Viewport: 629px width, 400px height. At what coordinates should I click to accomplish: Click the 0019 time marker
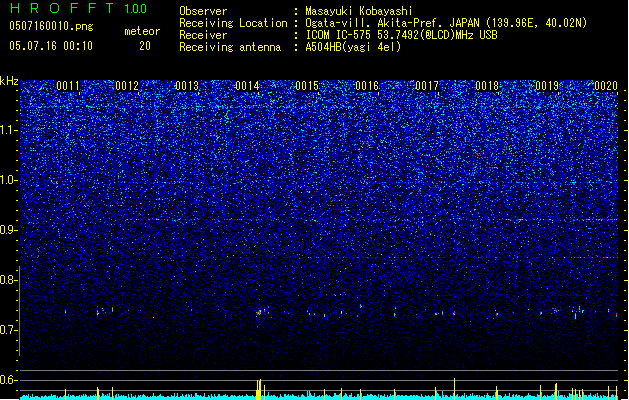547,86
